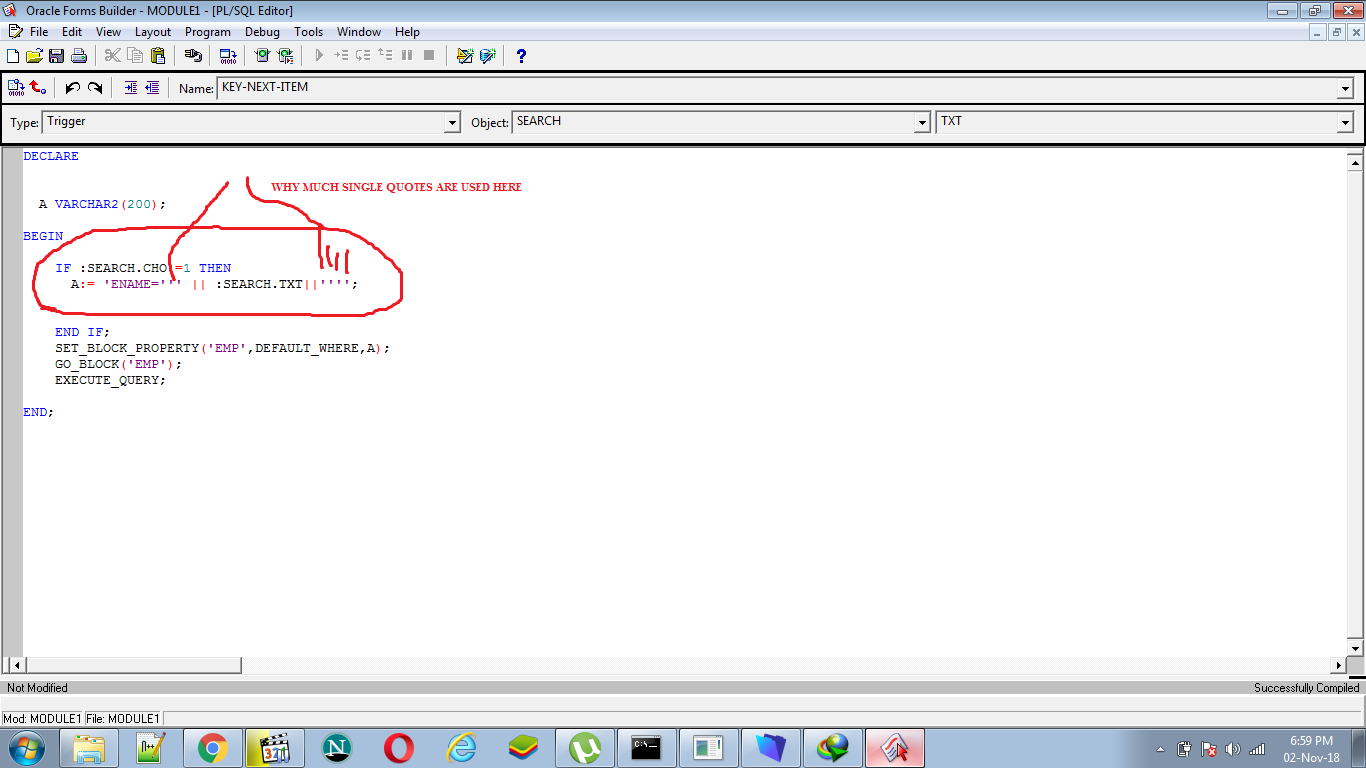Undo the last edit in the PL/SQL editor

[73, 88]
